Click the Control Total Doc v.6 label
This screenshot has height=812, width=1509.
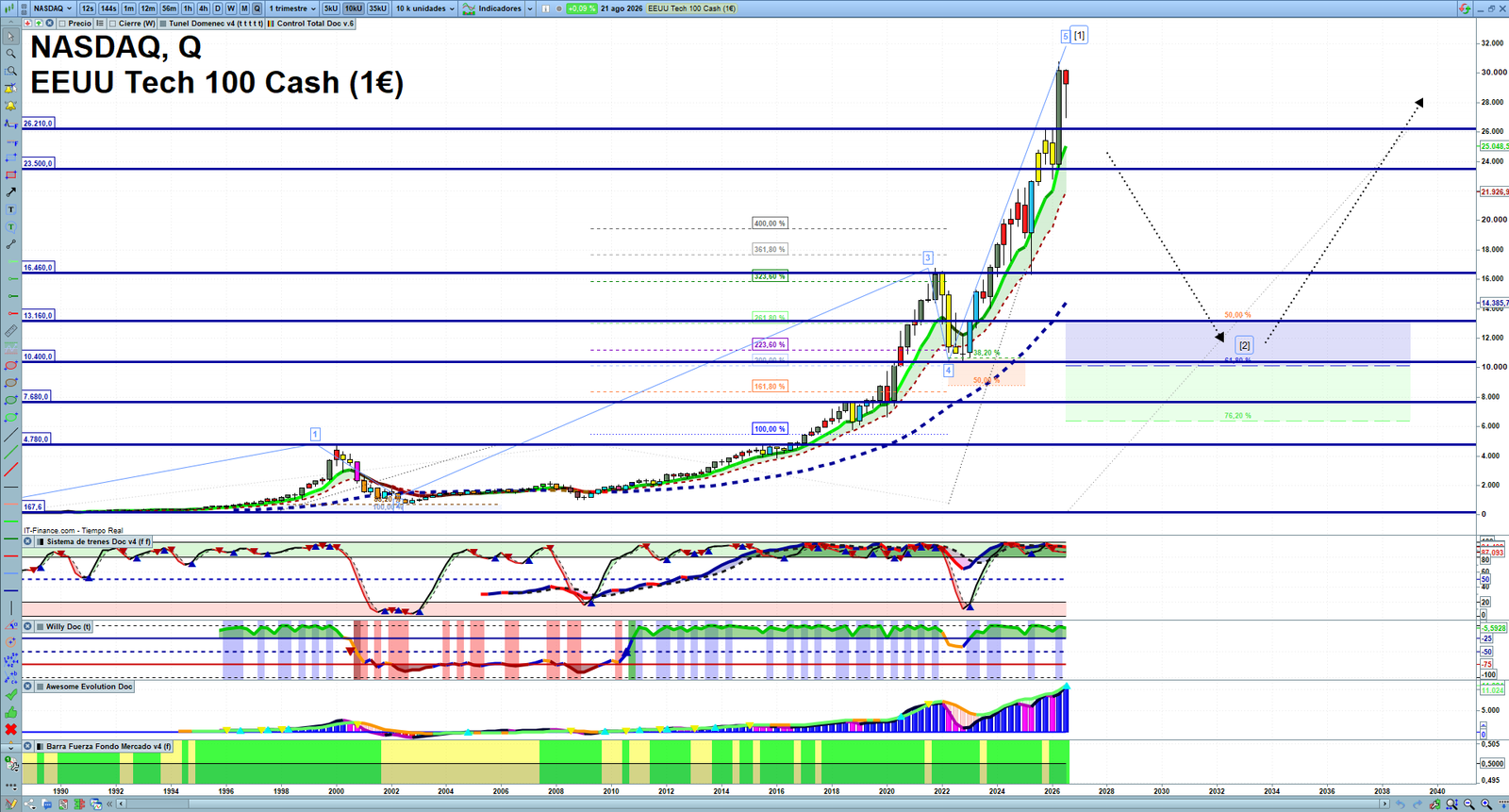(x=315, y=24)
